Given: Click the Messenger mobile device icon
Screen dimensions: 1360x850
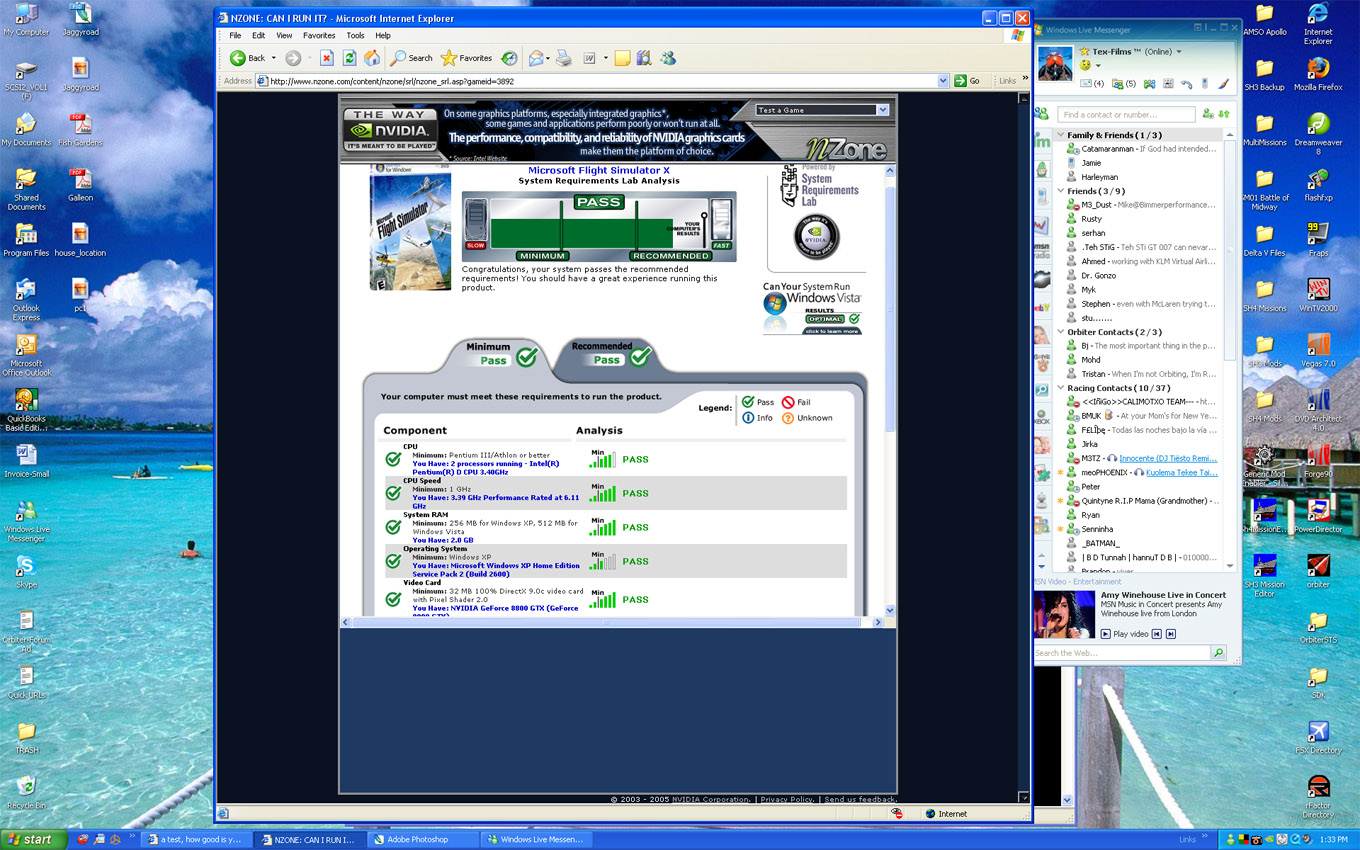Looking at the screenshot, I should [1204, 84].
